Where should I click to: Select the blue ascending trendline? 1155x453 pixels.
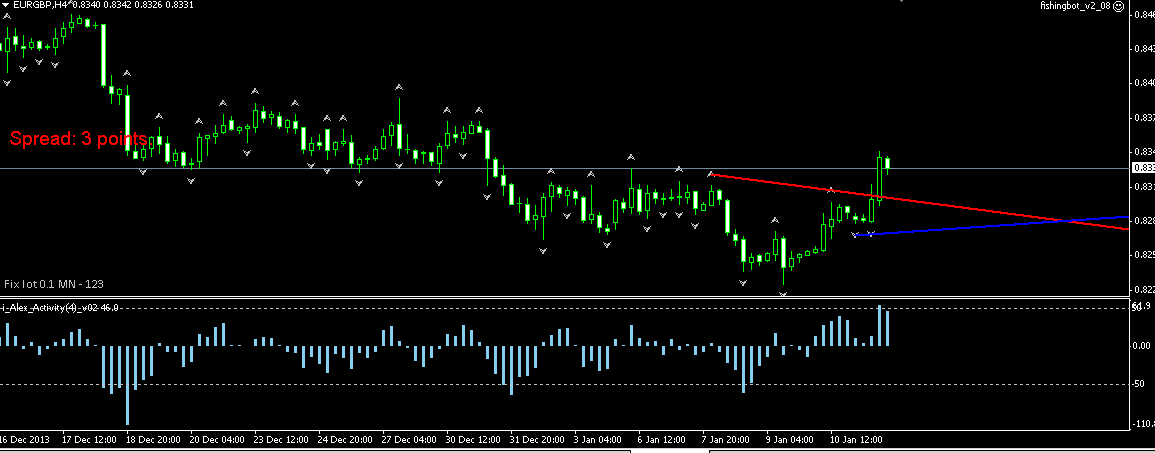tap(994, 225)
